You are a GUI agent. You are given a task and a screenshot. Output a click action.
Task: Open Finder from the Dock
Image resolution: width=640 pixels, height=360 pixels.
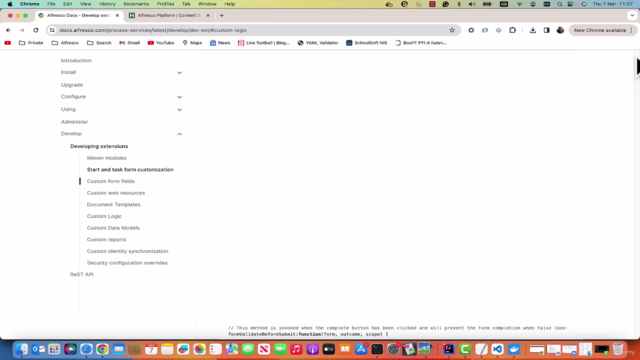coord(22,349)
